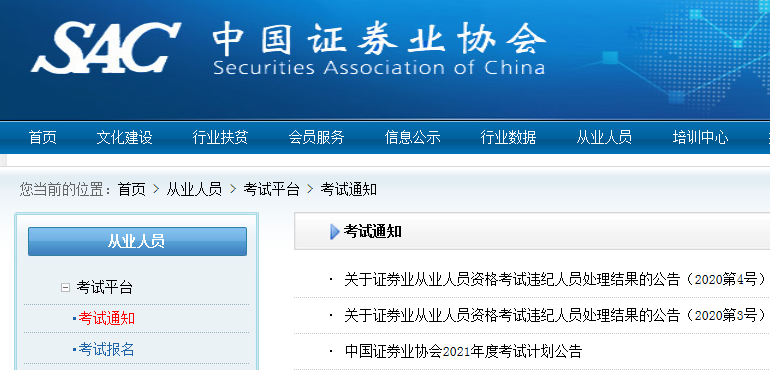Click 行业数据 in top navigation

pos(508,138)
